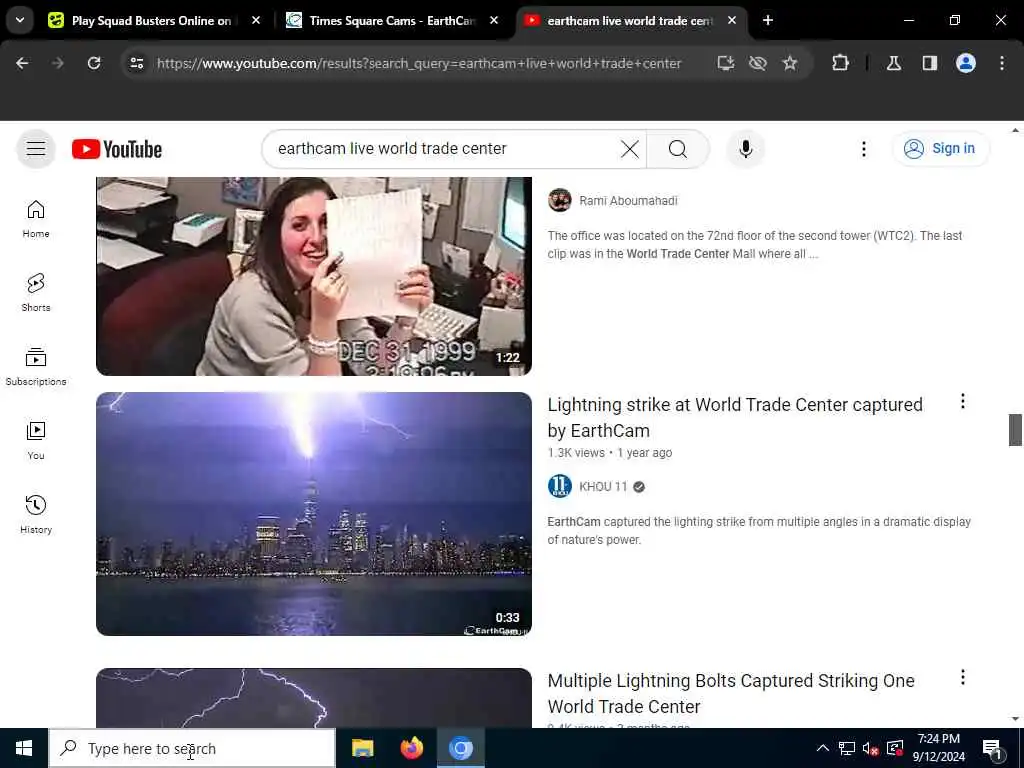
Task: Click the Windows taskbar search box
Action: pos(192,748)
